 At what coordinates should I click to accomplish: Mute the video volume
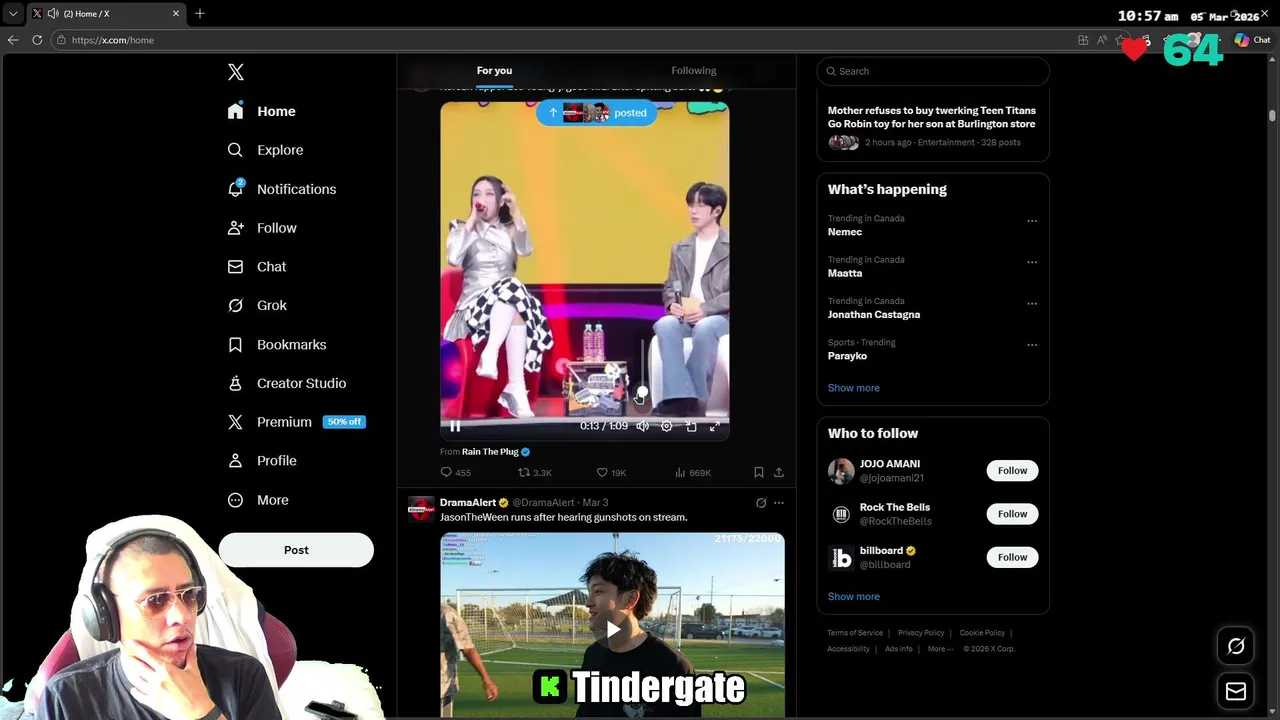tap(642, 426)
